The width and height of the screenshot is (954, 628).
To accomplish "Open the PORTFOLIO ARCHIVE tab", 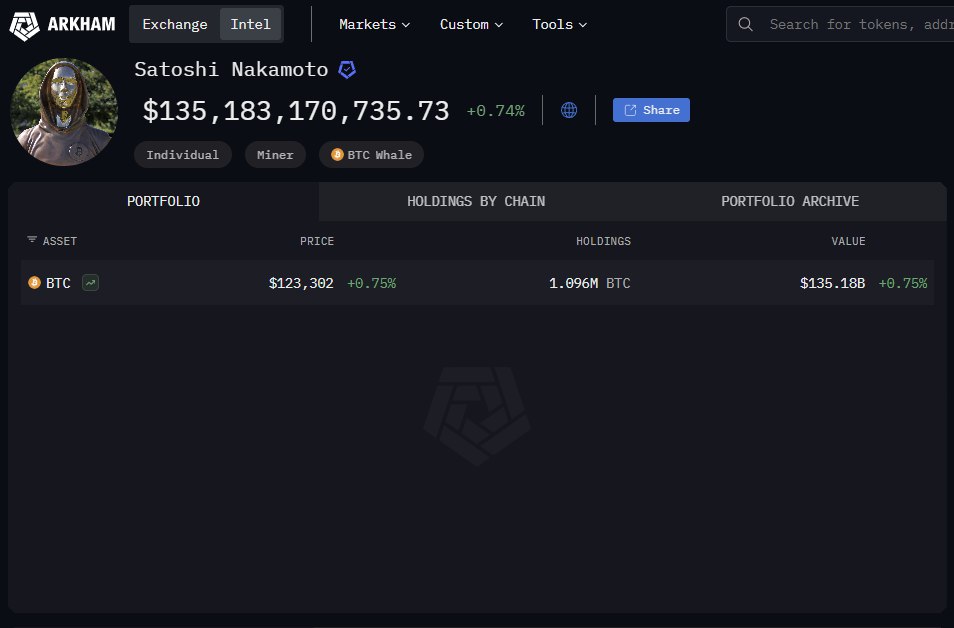I will pos(790,201).
